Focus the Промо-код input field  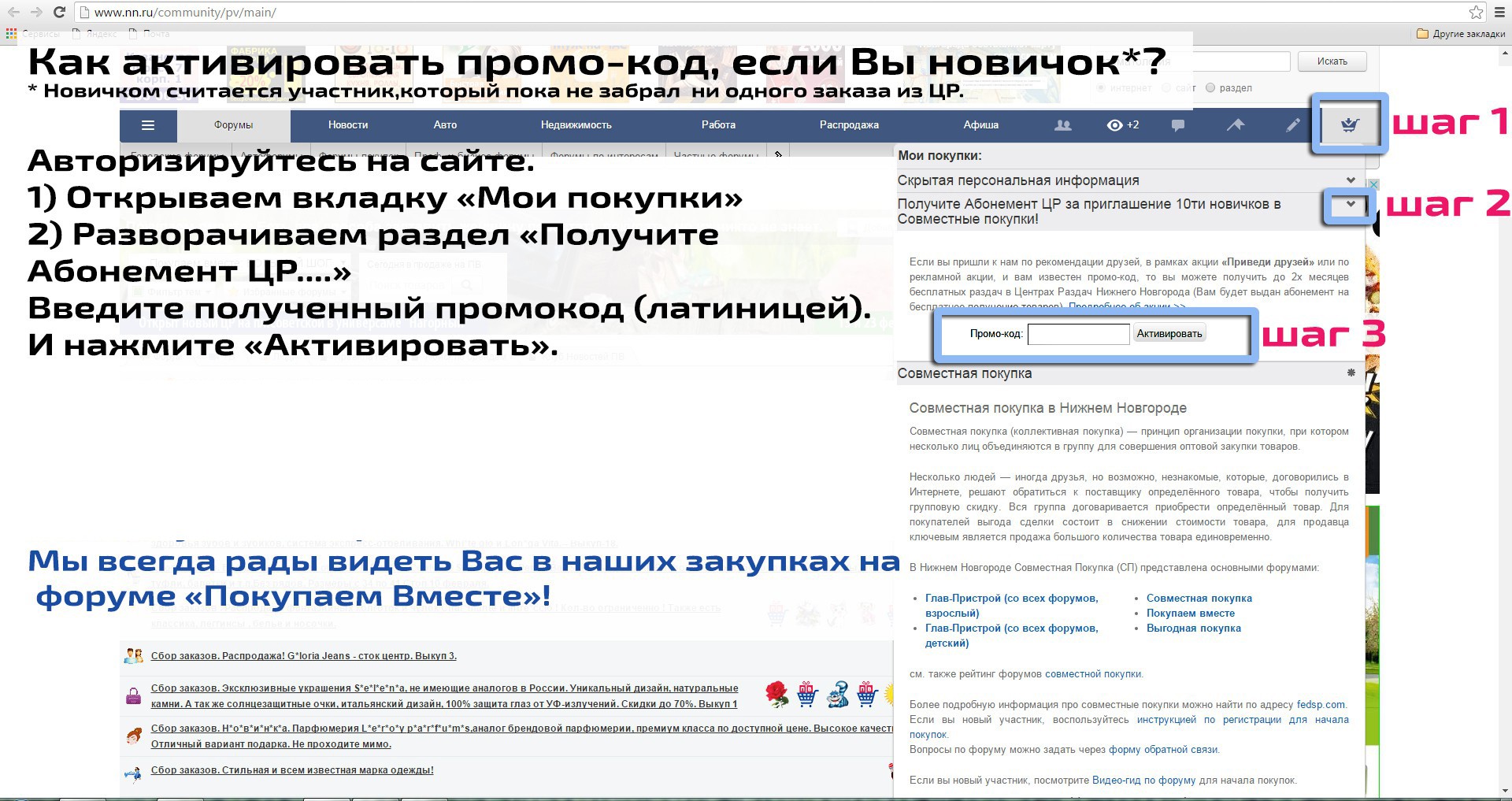click(x=1078, y=334)
